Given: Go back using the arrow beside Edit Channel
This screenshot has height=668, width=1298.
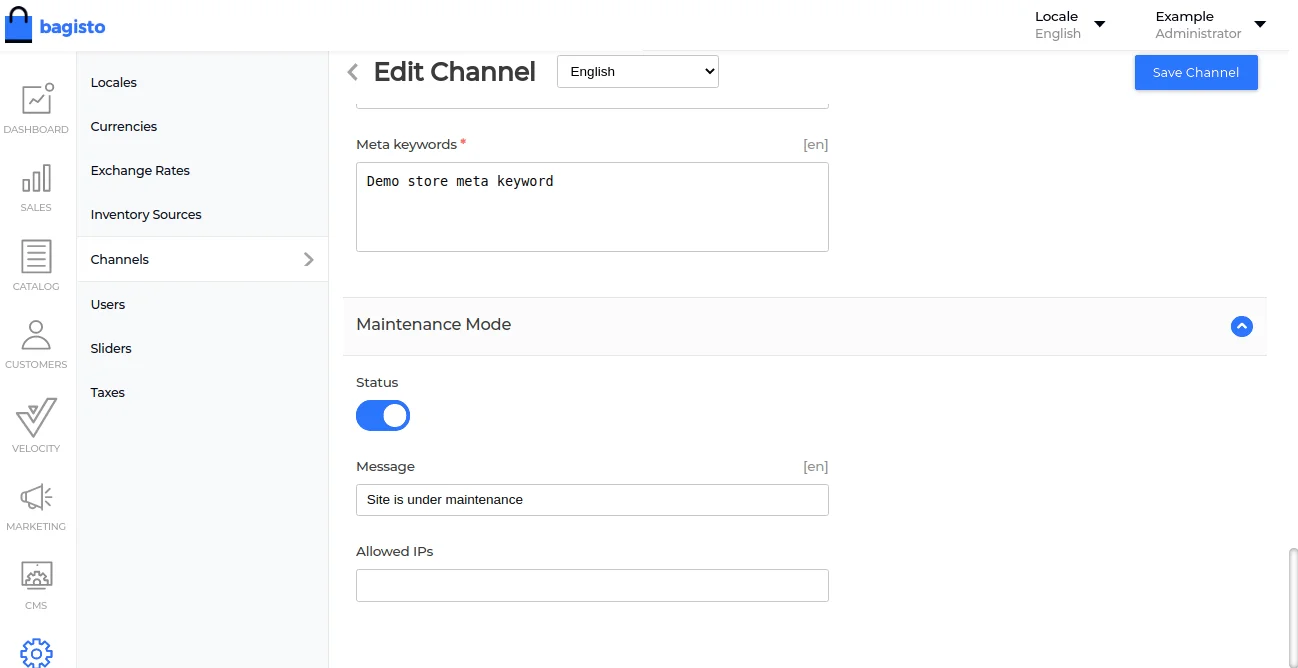Looking at the screenshot, I should [x=352, y=72].
